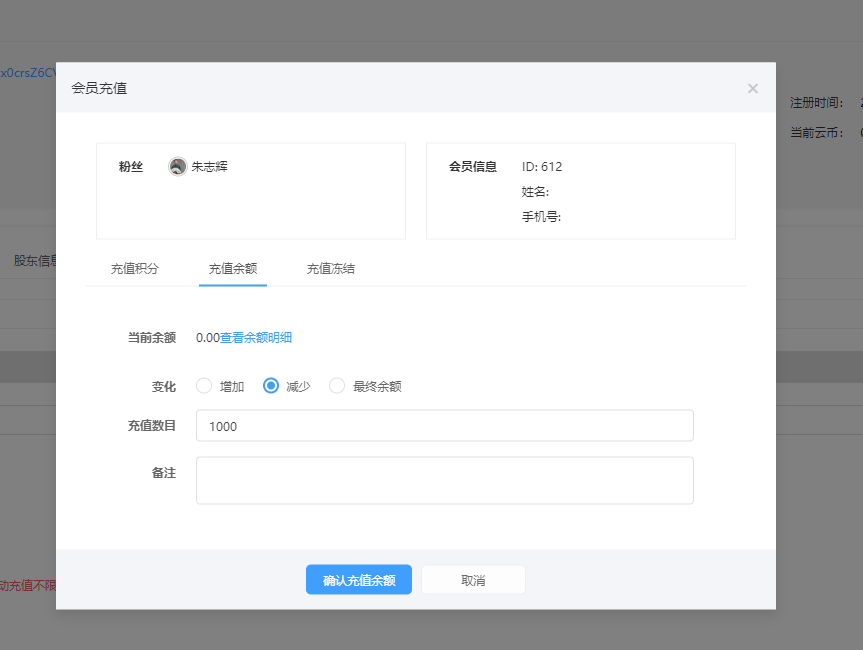
Task: Switch to the 充值积分 tab
Action: click(135, 269)
